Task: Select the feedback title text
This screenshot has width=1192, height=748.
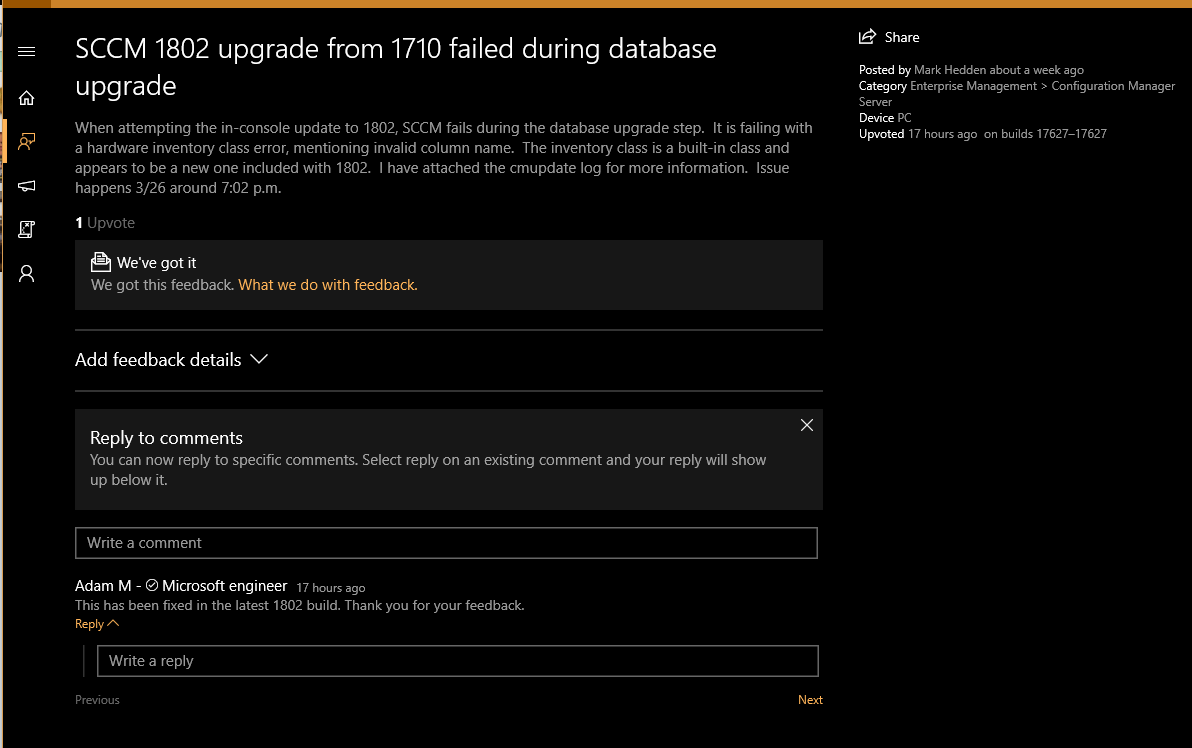Action: (395, 67)
